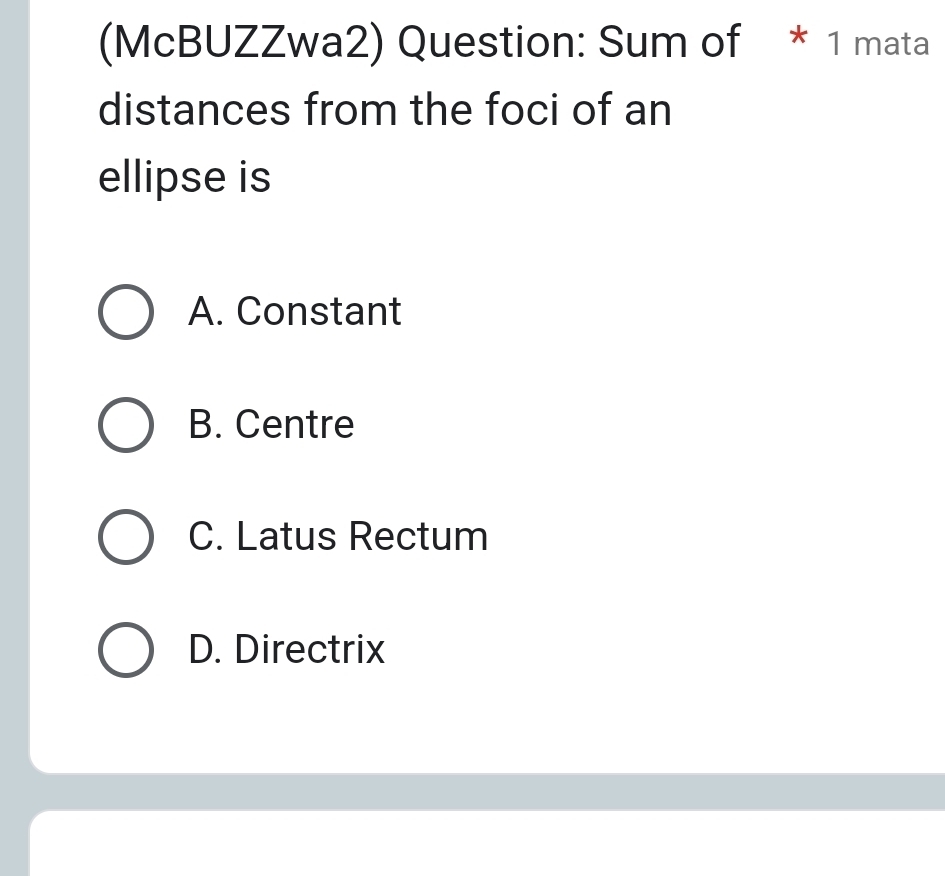Click the 'C. Latus Rectum' answer text

pyautogui.click(x=338, y=537)
